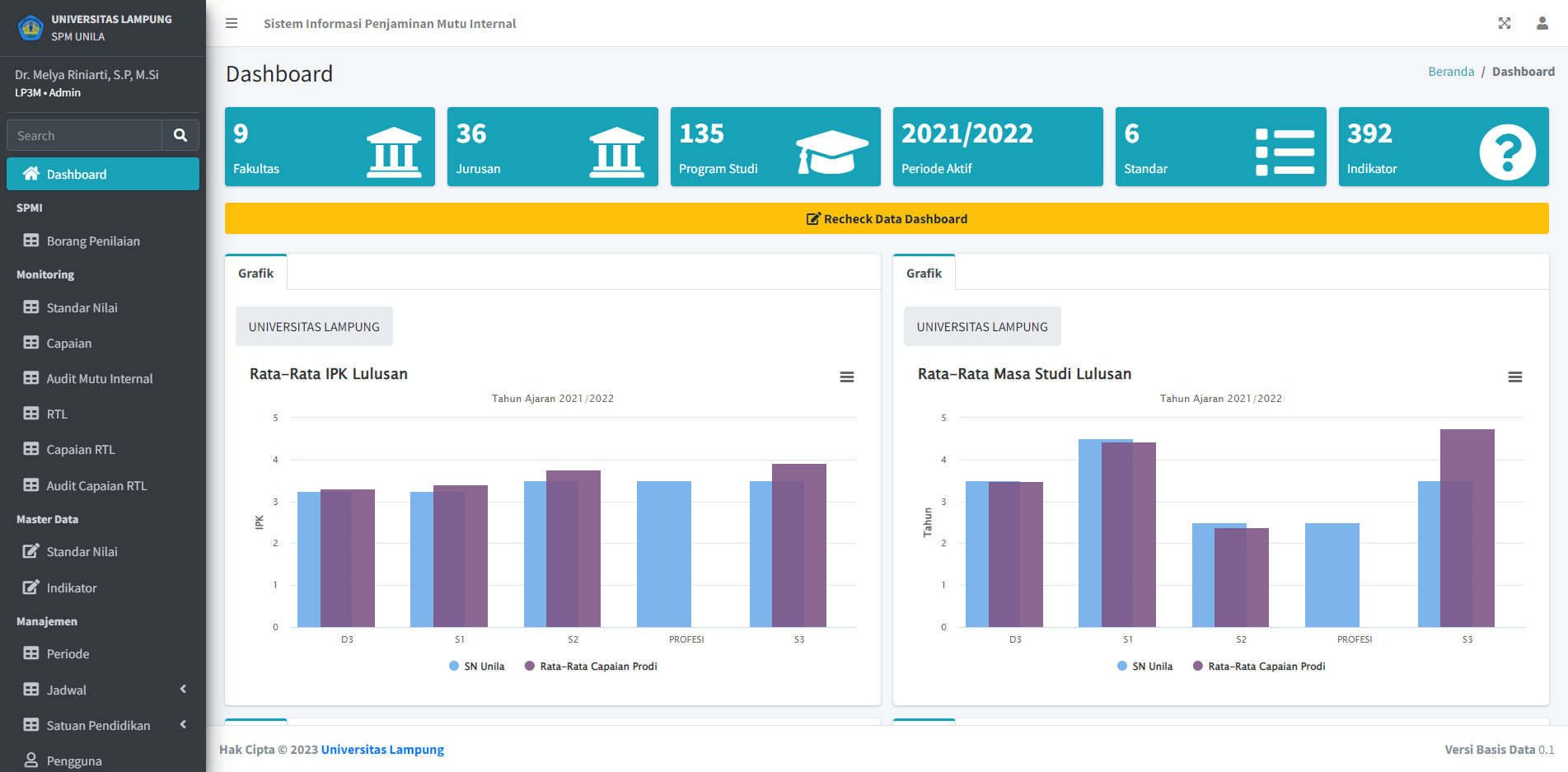Click the sidebar Search input field

click(x=84, y=135)
